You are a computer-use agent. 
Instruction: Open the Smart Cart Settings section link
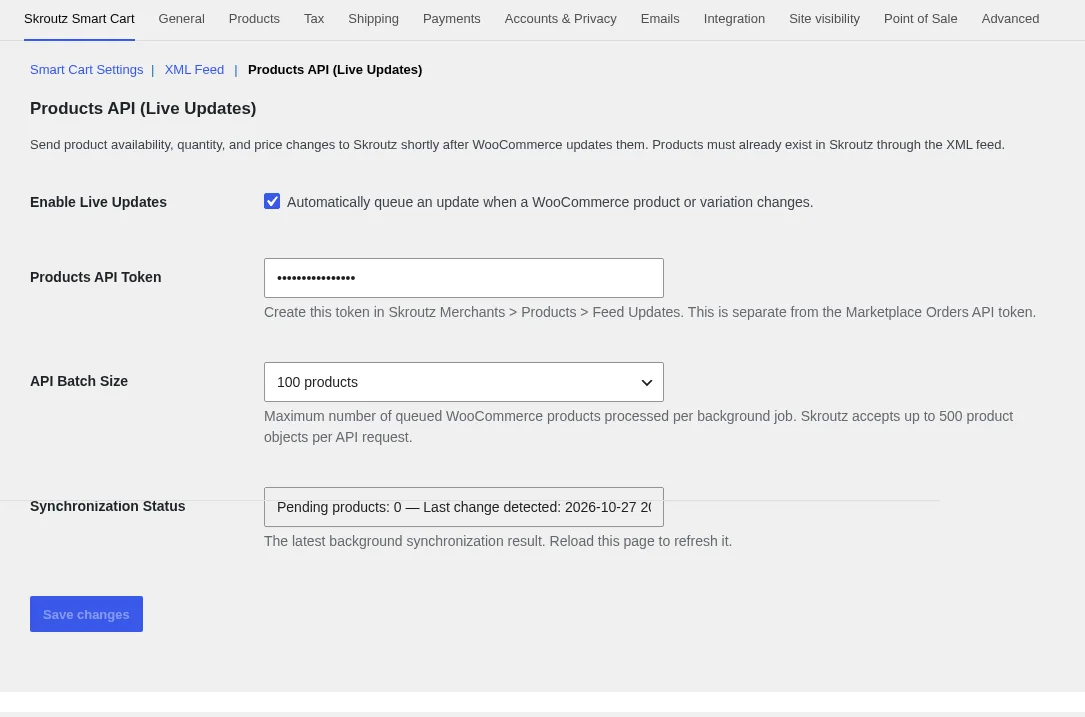[x=86, y=70]
